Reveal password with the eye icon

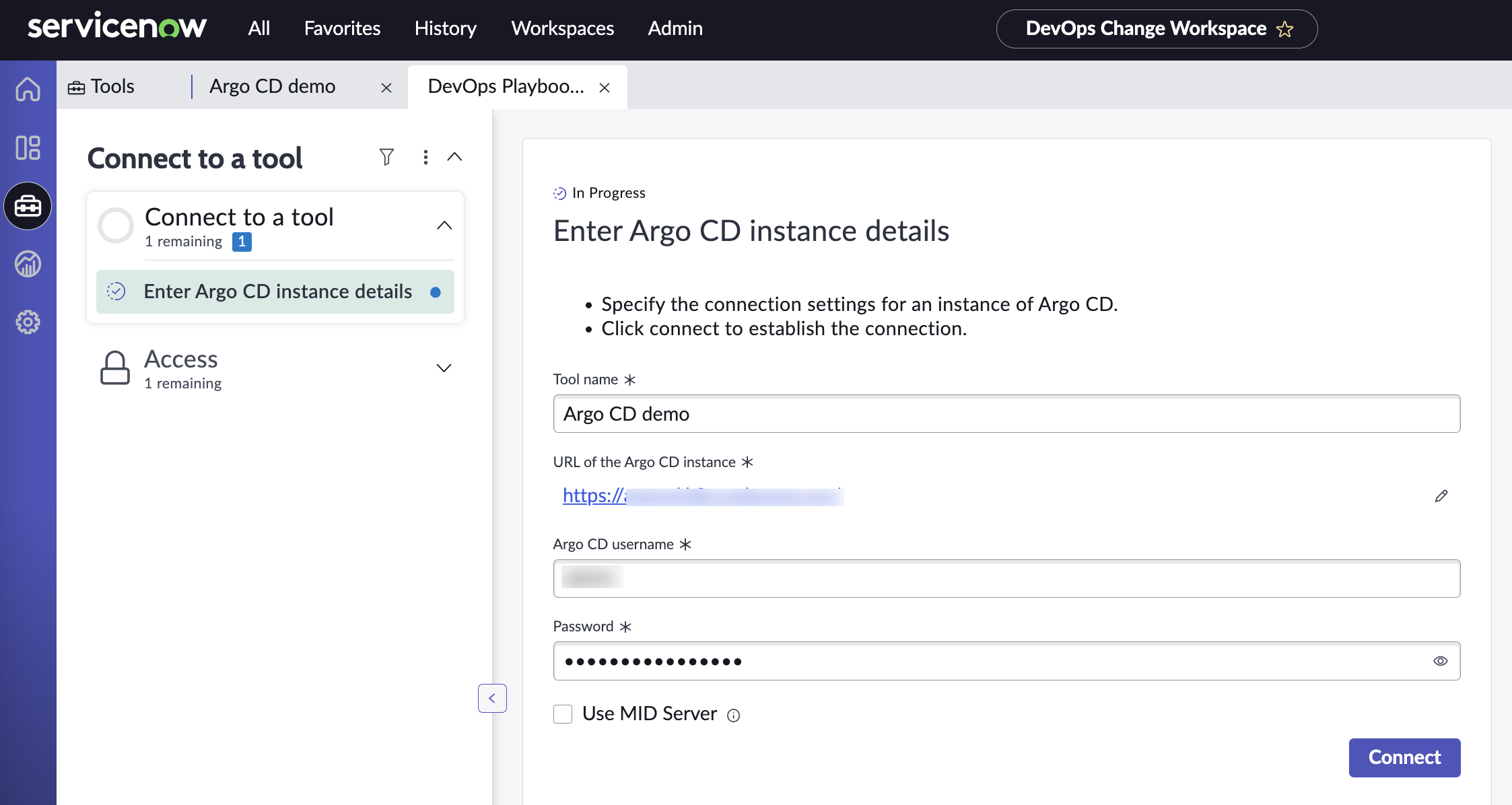click(1440, 661)
